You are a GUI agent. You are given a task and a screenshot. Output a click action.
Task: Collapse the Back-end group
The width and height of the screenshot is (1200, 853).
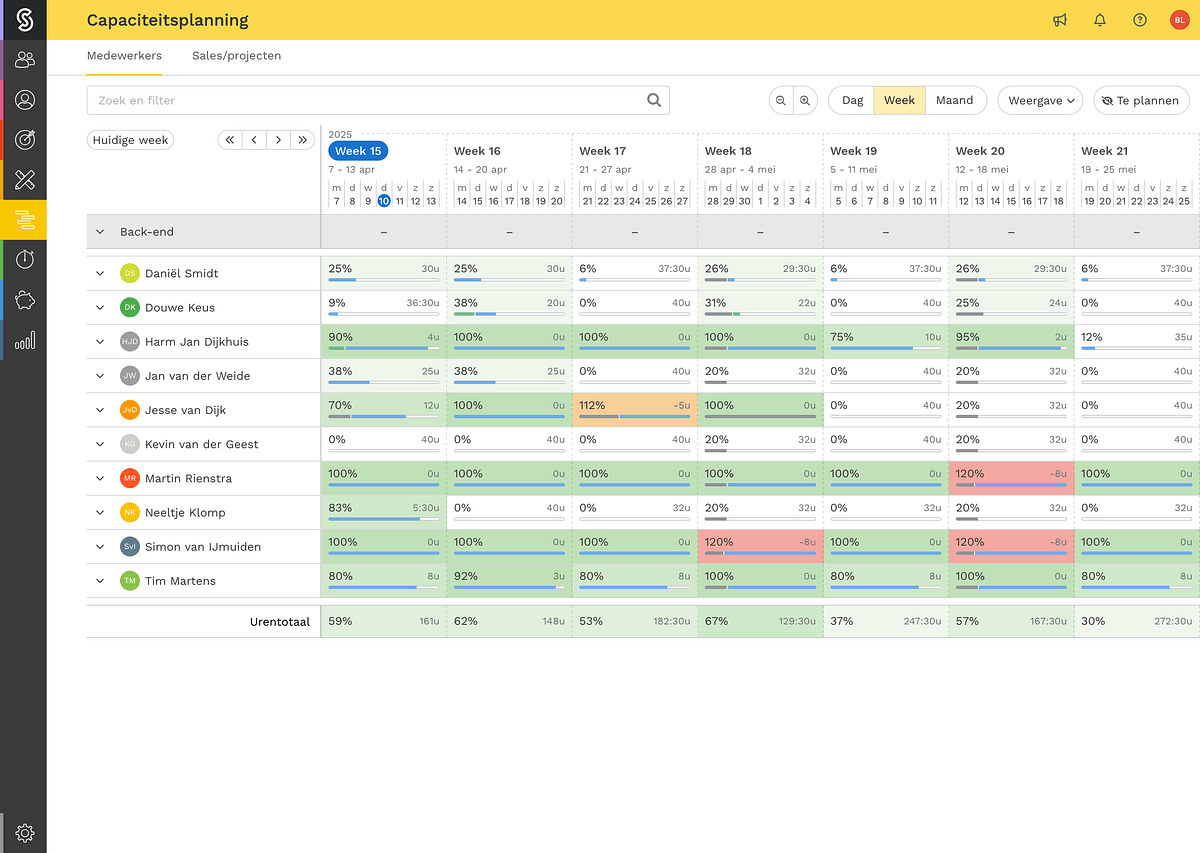100,232
